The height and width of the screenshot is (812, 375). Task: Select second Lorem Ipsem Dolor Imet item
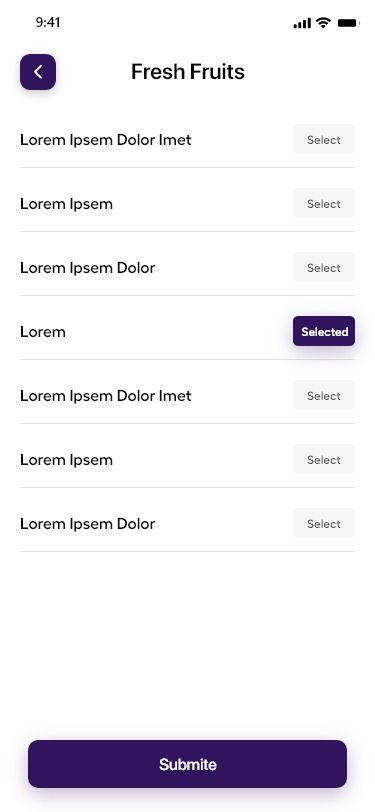tap(324, 396)
